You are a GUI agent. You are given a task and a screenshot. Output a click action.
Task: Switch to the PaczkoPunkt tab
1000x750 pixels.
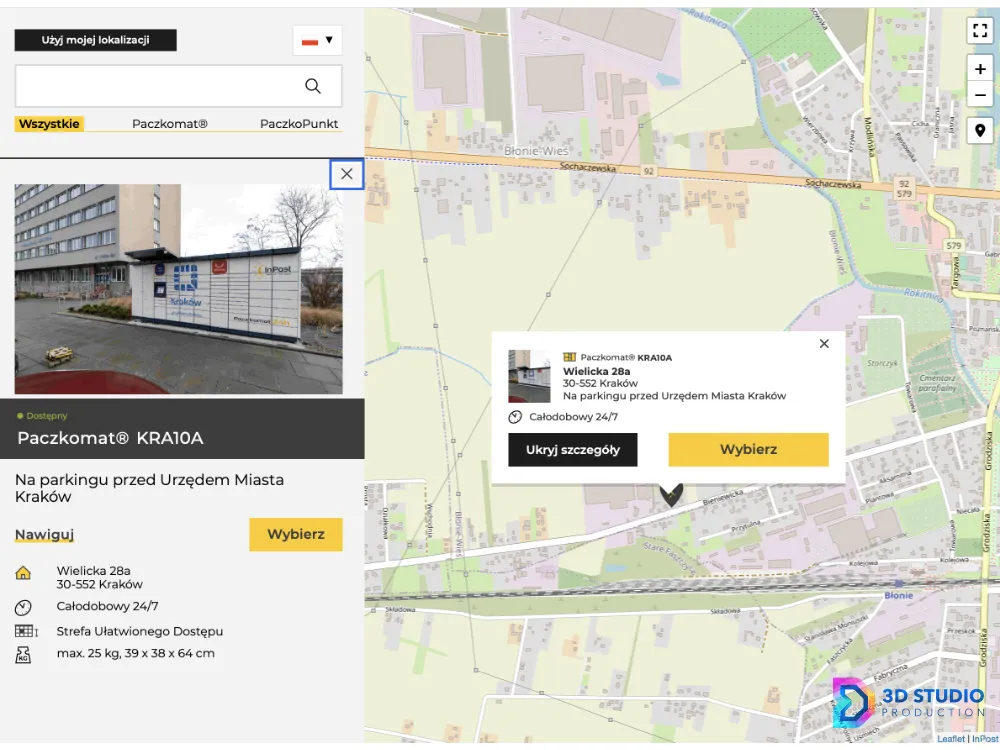(299, 124)
